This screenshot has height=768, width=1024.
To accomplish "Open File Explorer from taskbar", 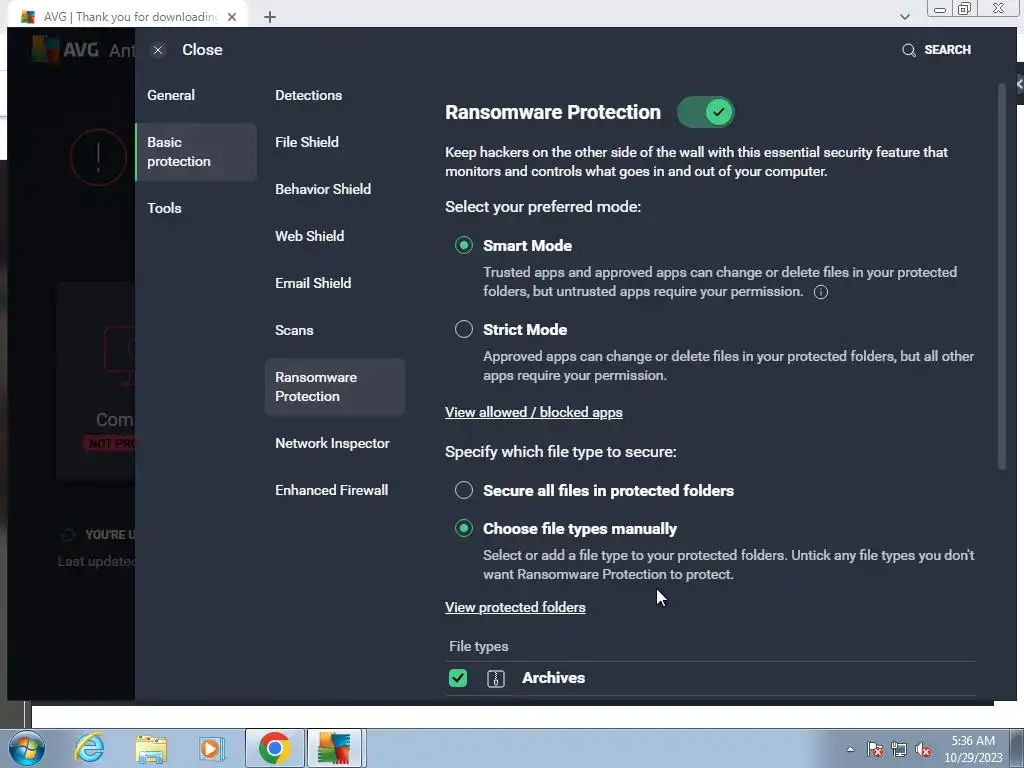I will [151, 748].
